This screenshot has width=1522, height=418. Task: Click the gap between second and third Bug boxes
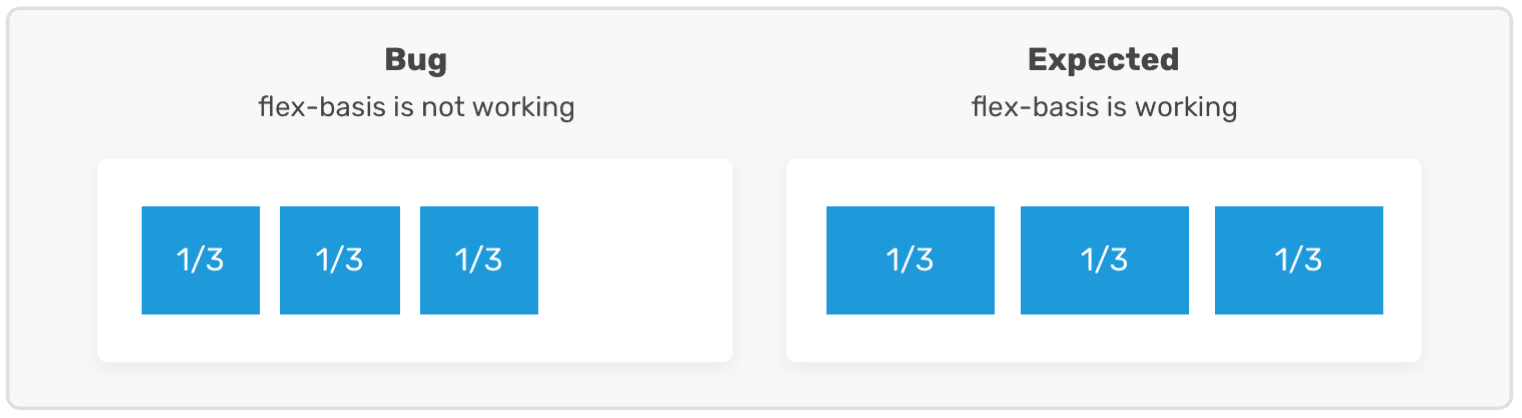[410, 260]
